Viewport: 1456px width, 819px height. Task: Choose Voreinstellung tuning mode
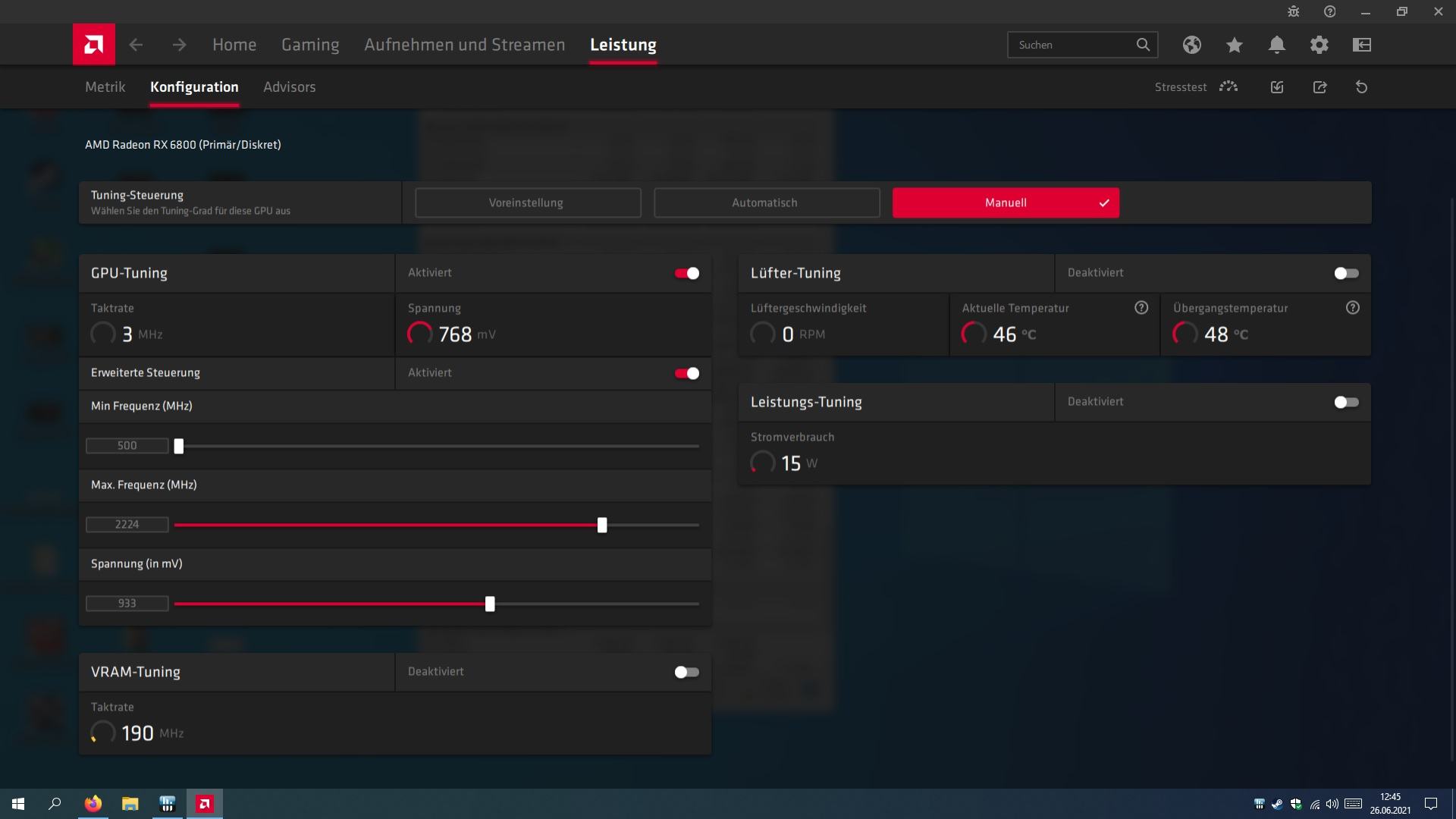coord(528,202)
